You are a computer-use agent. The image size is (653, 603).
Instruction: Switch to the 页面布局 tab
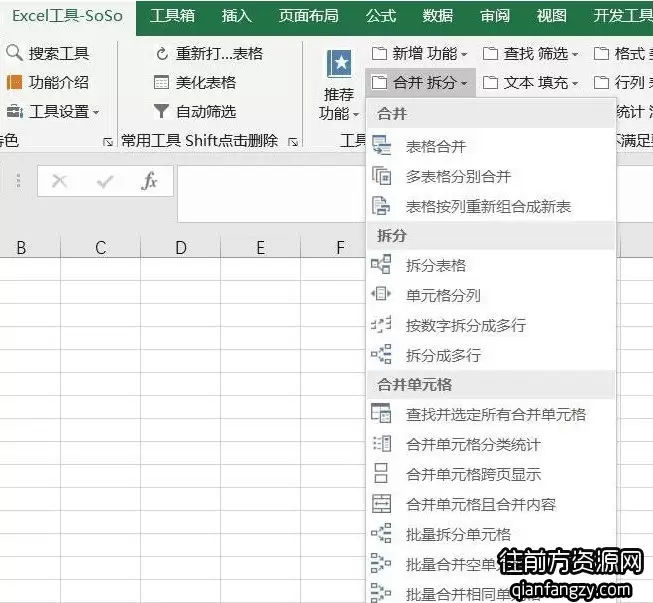pos(309,16)
